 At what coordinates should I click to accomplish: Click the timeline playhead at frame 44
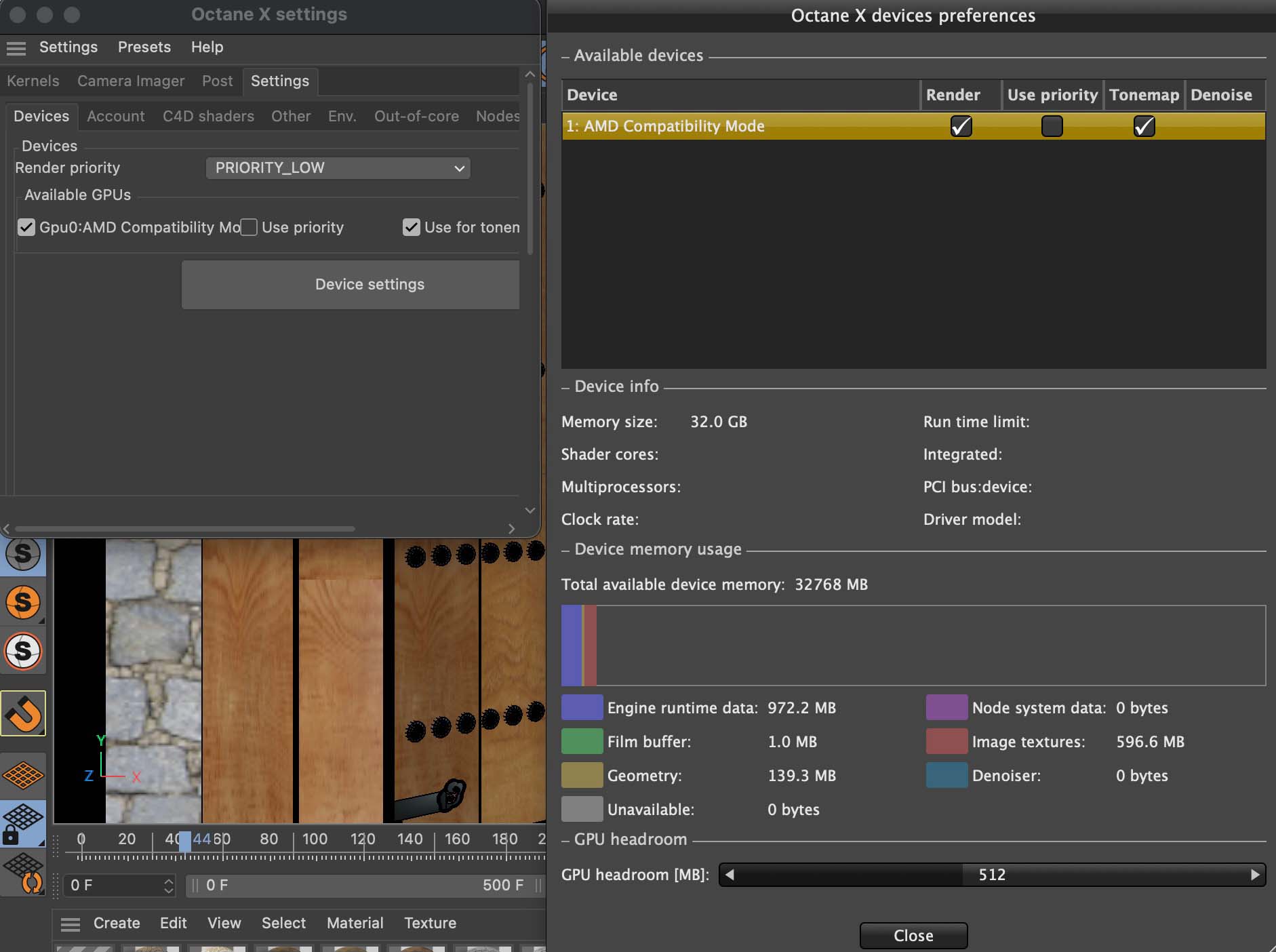[x=184, y=841]
